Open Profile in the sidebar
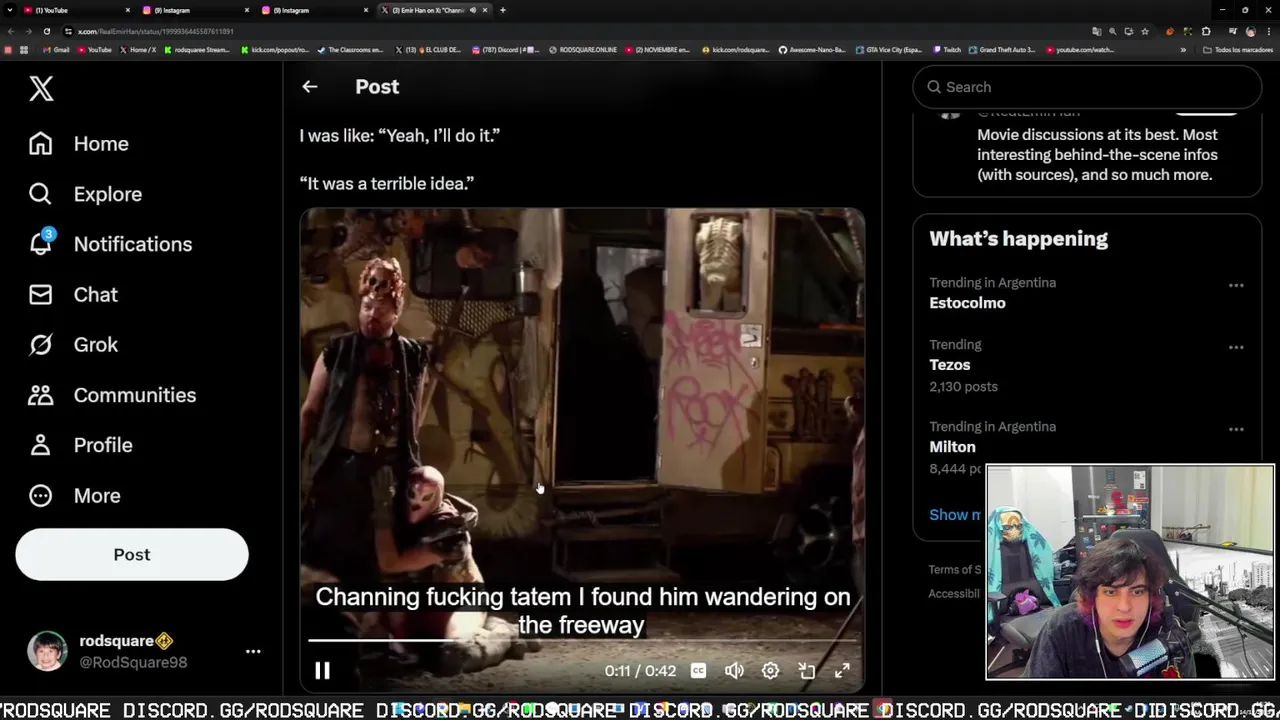1280x720 pixels. point(80,445)
